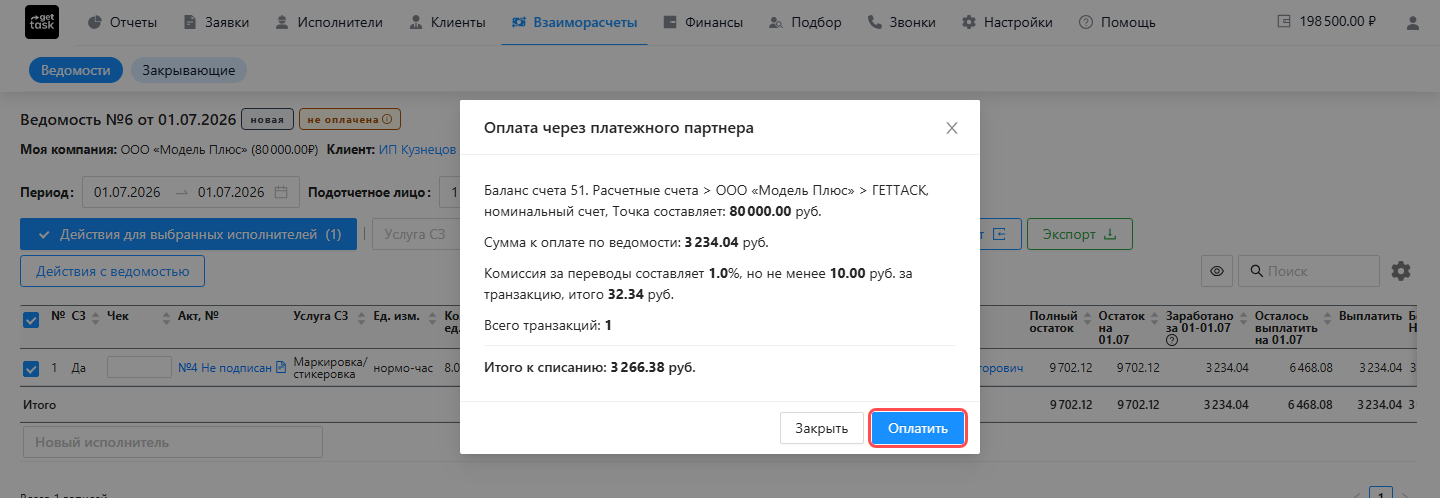Open the '№4 Не подписан' act link

[x=225, y=368]
